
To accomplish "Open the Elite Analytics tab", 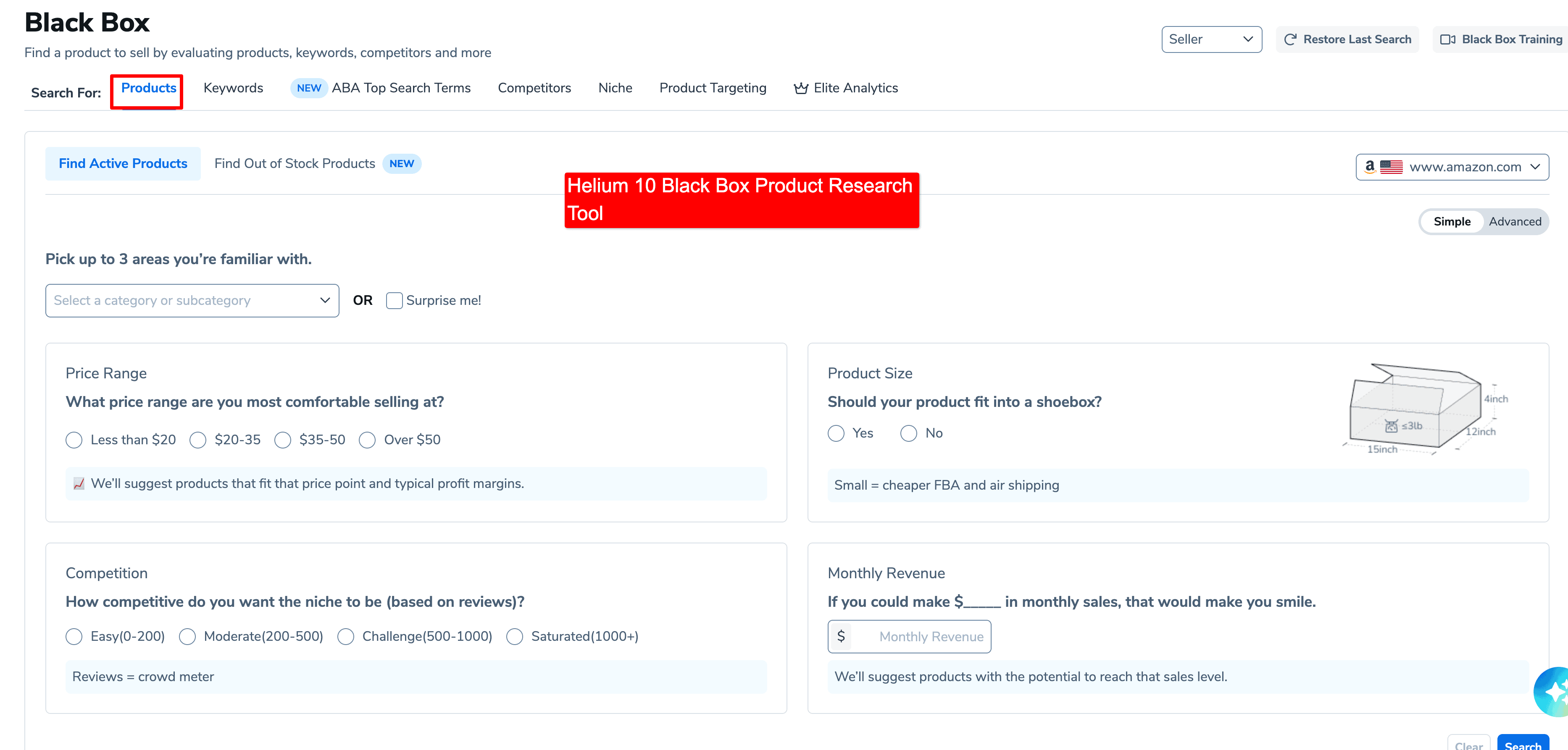I will click(845, 88).
